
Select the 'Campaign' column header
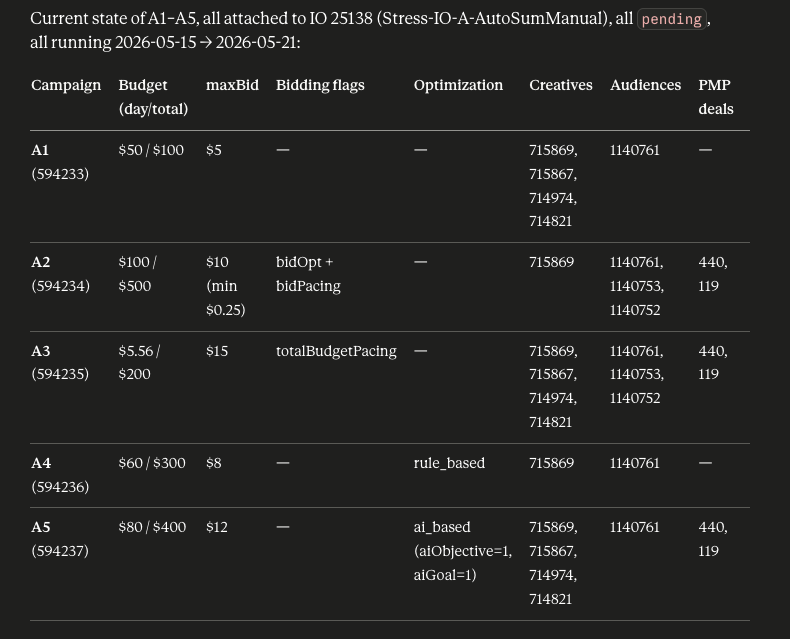[x=66, y=85]
